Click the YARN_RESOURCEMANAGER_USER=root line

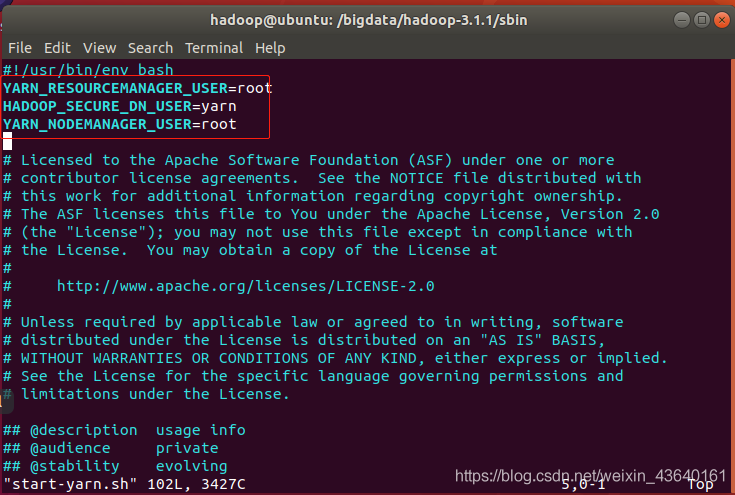click(x=137, y=88)
